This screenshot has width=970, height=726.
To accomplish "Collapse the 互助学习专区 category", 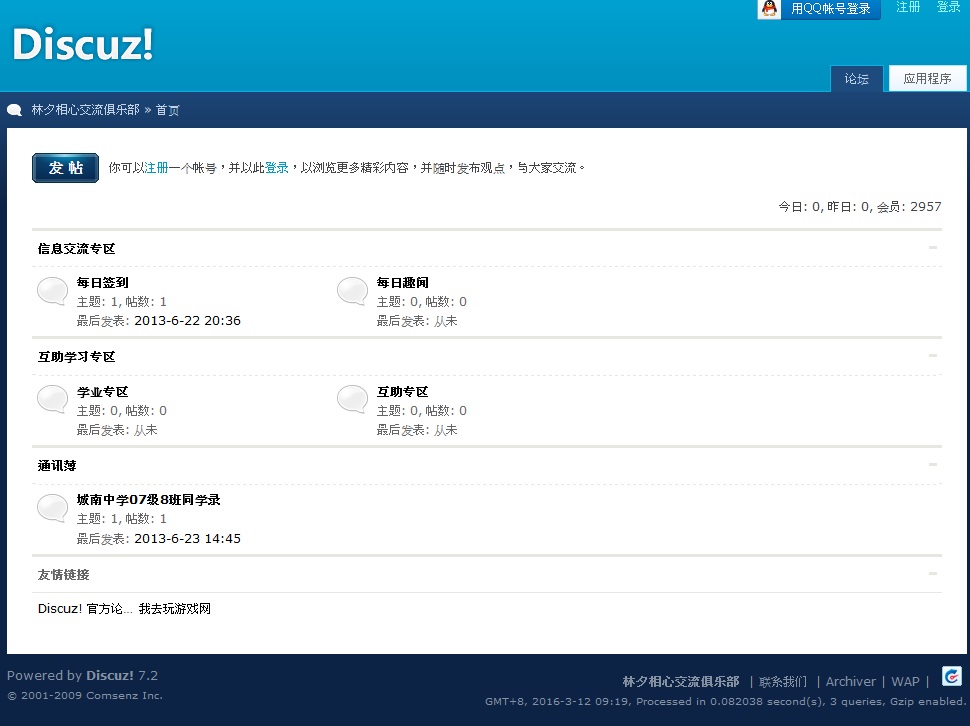I will click(933, 356).
